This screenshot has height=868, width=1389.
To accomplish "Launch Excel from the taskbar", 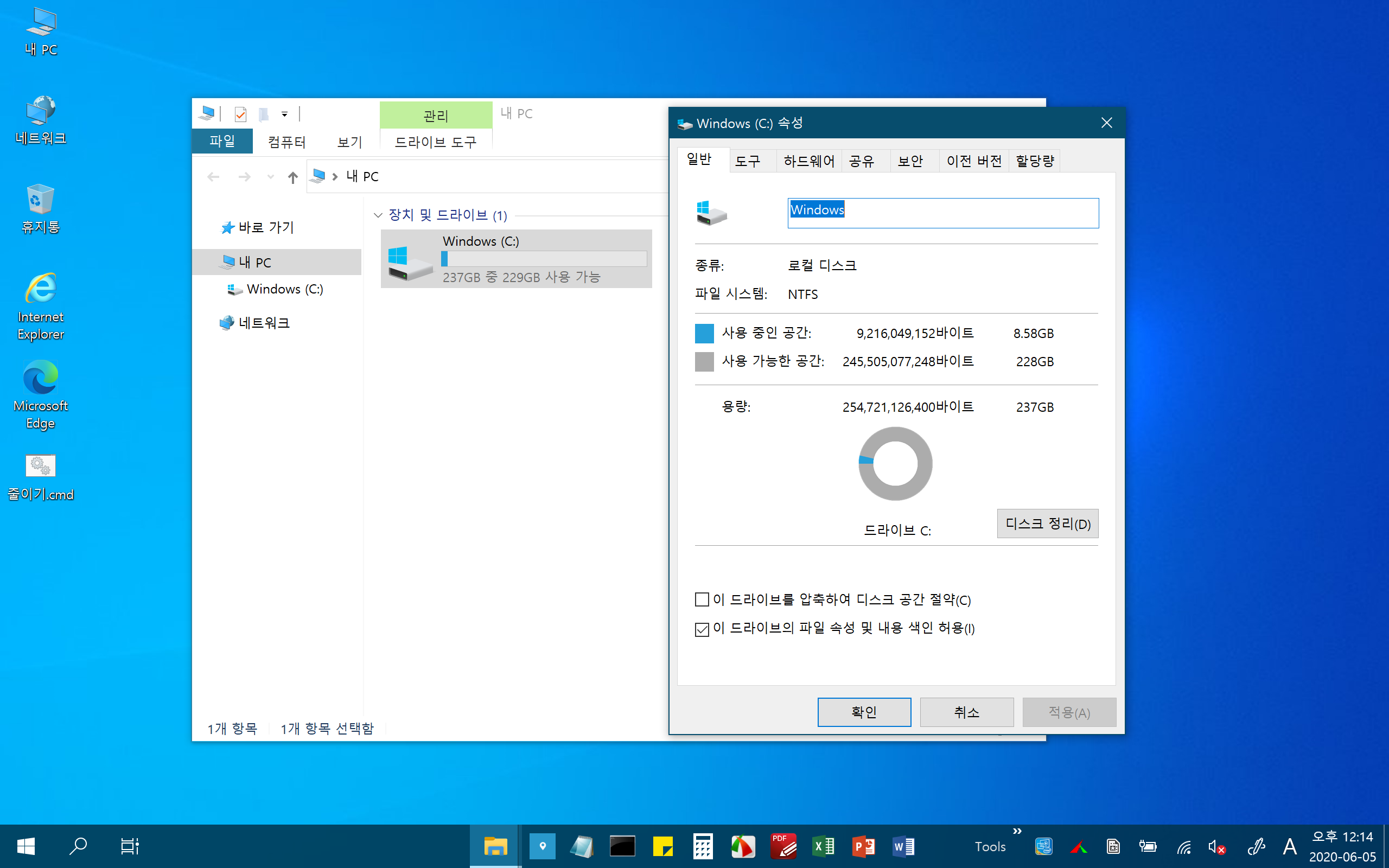I will pyautogui.click(x=824, y=846).
